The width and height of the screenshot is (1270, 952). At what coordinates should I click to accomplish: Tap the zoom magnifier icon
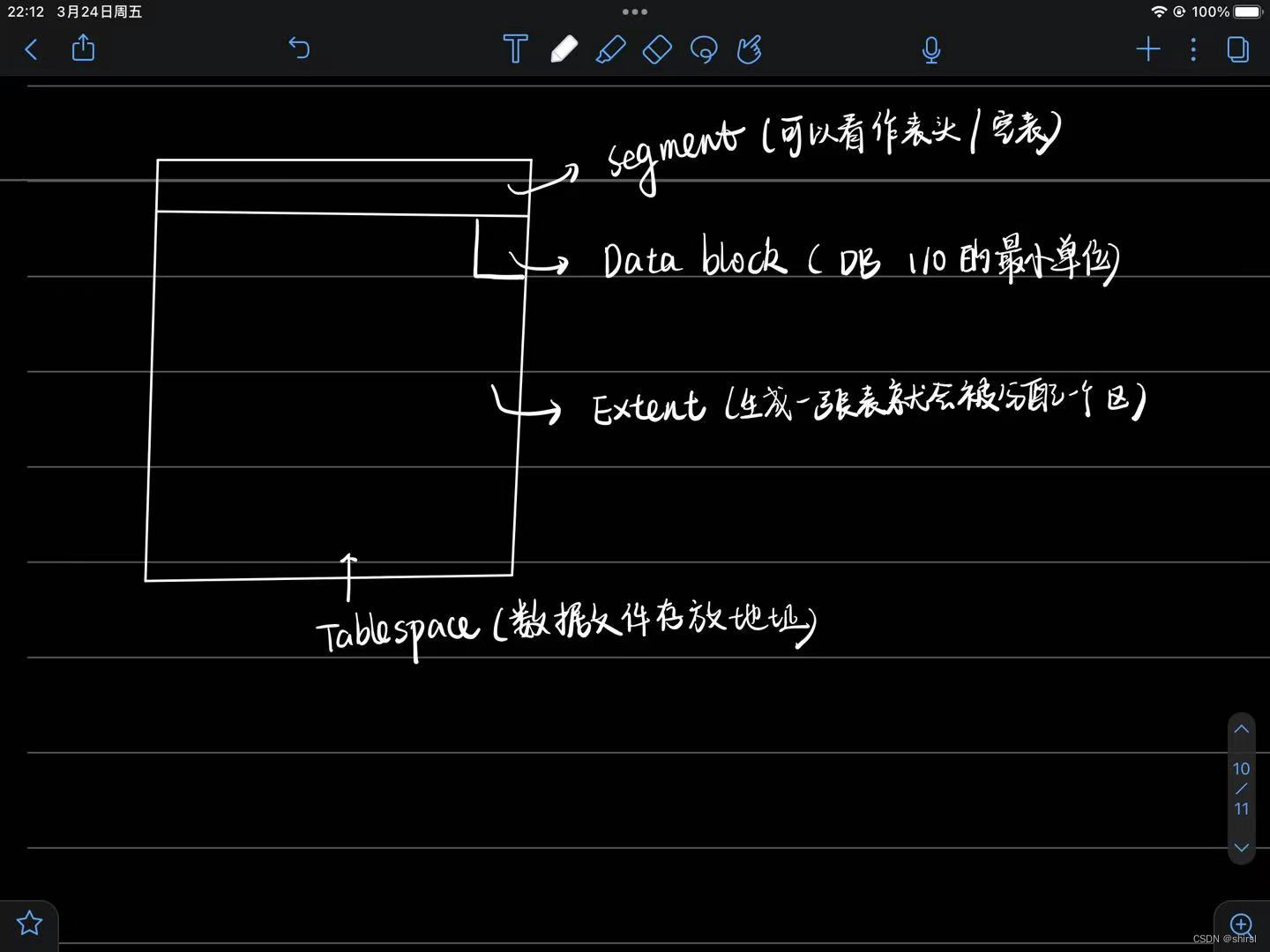(x=1242, y=924)
